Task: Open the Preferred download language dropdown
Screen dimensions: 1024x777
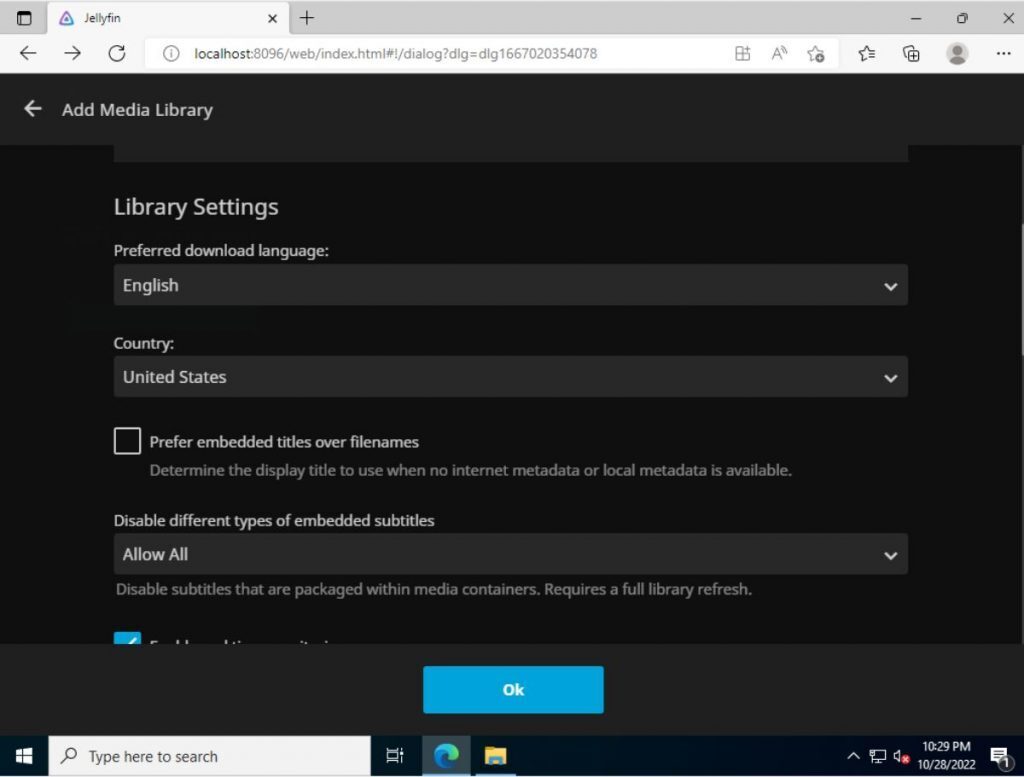Action: pyautogui.click(x=510, y=285)
